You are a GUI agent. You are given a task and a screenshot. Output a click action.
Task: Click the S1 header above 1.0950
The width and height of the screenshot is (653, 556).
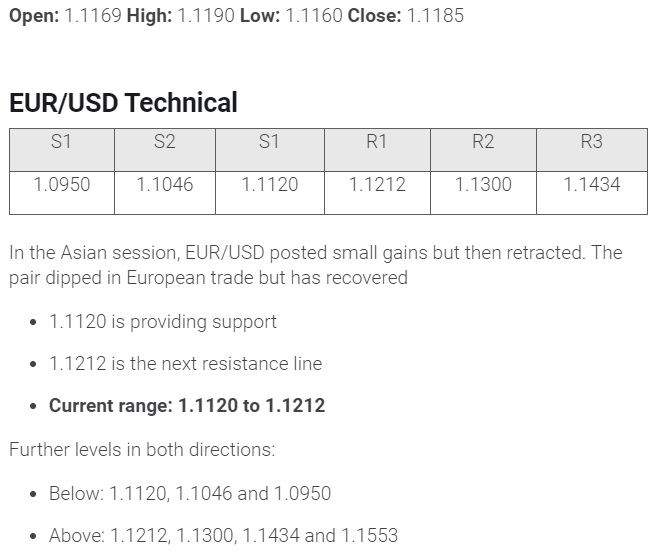pos(61,142)
